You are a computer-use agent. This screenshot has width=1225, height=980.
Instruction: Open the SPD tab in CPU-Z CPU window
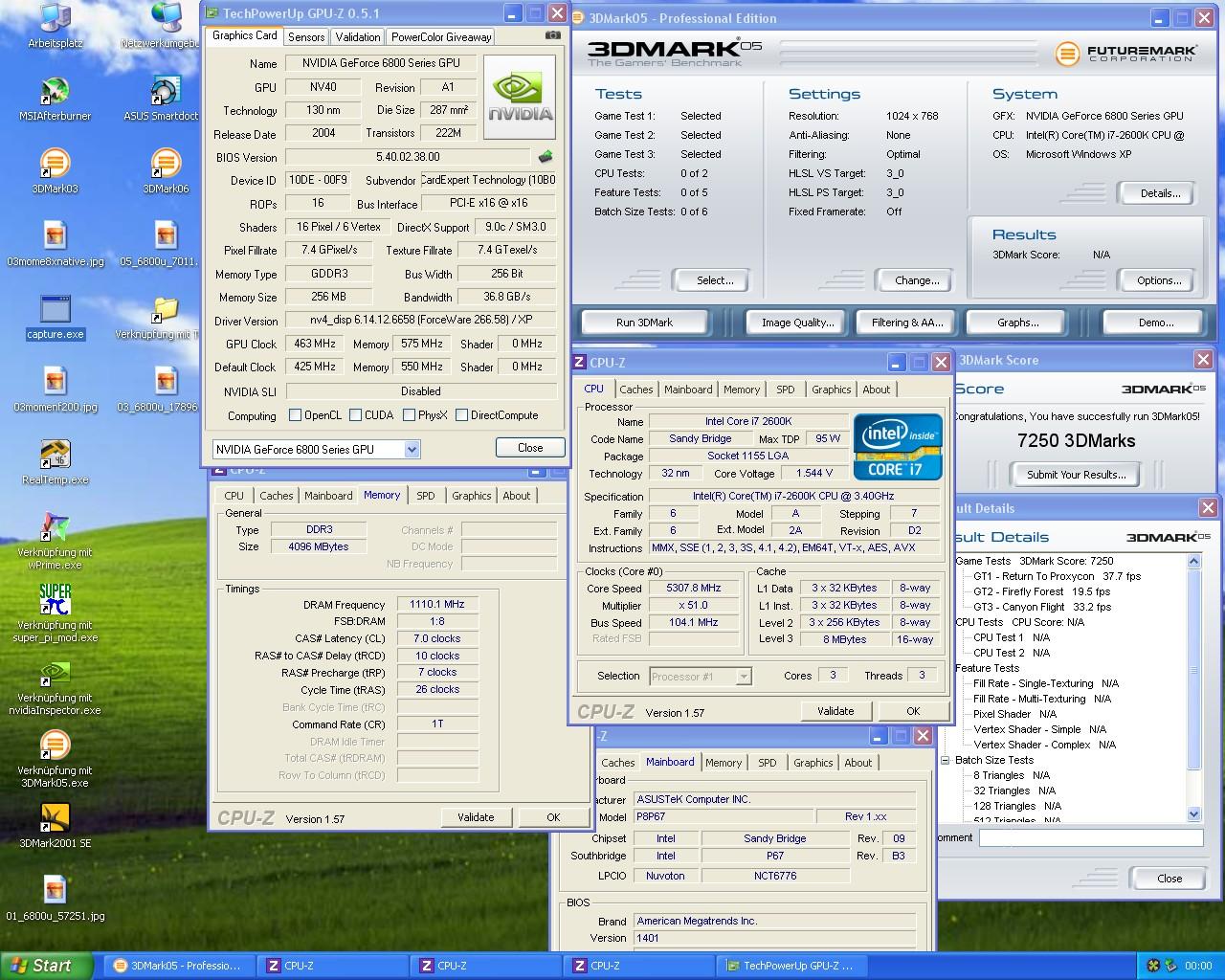(786, 390)
